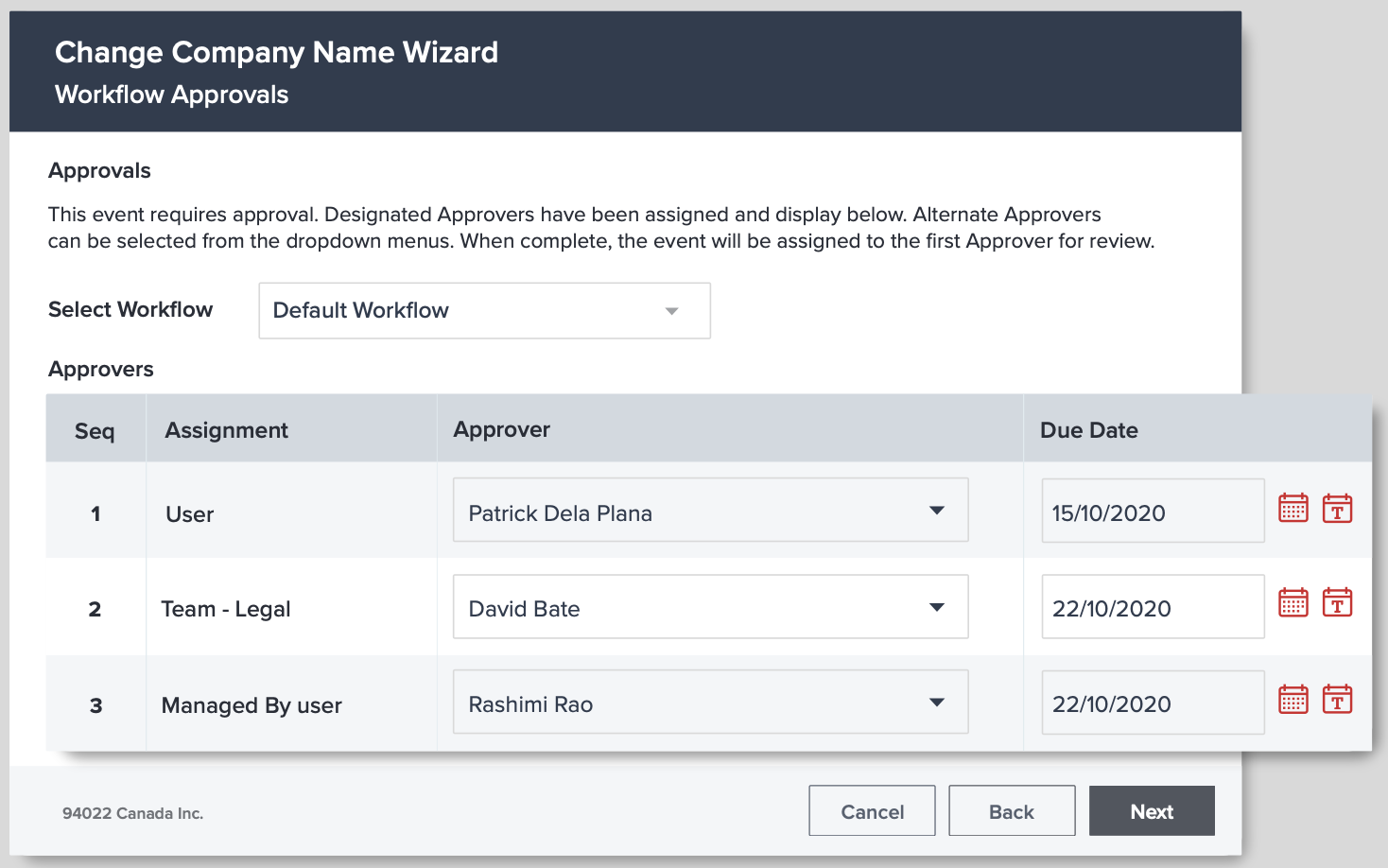1388x868 pixels.
Task: Click the Cancel button
Action: 872,811
